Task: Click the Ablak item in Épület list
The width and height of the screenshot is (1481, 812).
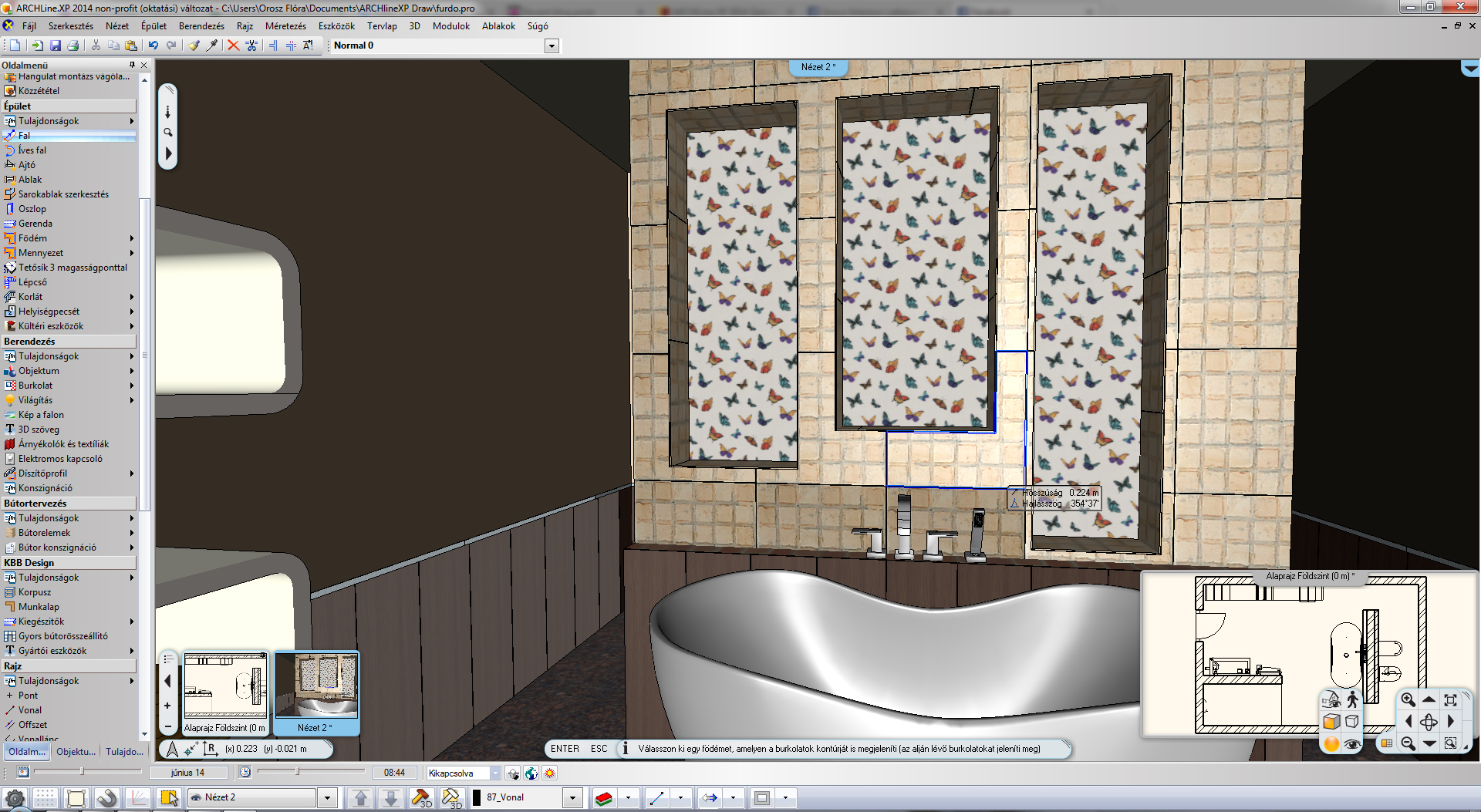Action: (x=30, y=180)
